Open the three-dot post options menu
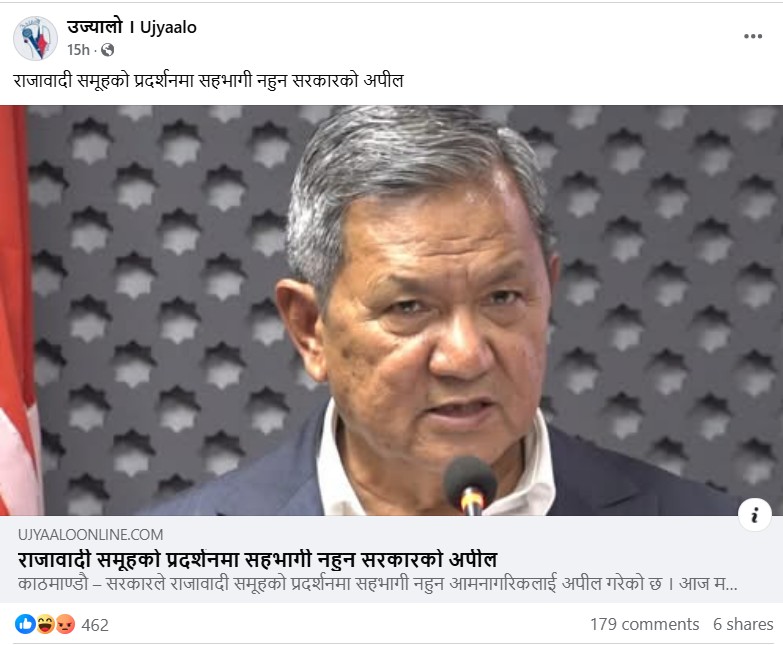The image size is (783, 645). (x=753, y=36)
